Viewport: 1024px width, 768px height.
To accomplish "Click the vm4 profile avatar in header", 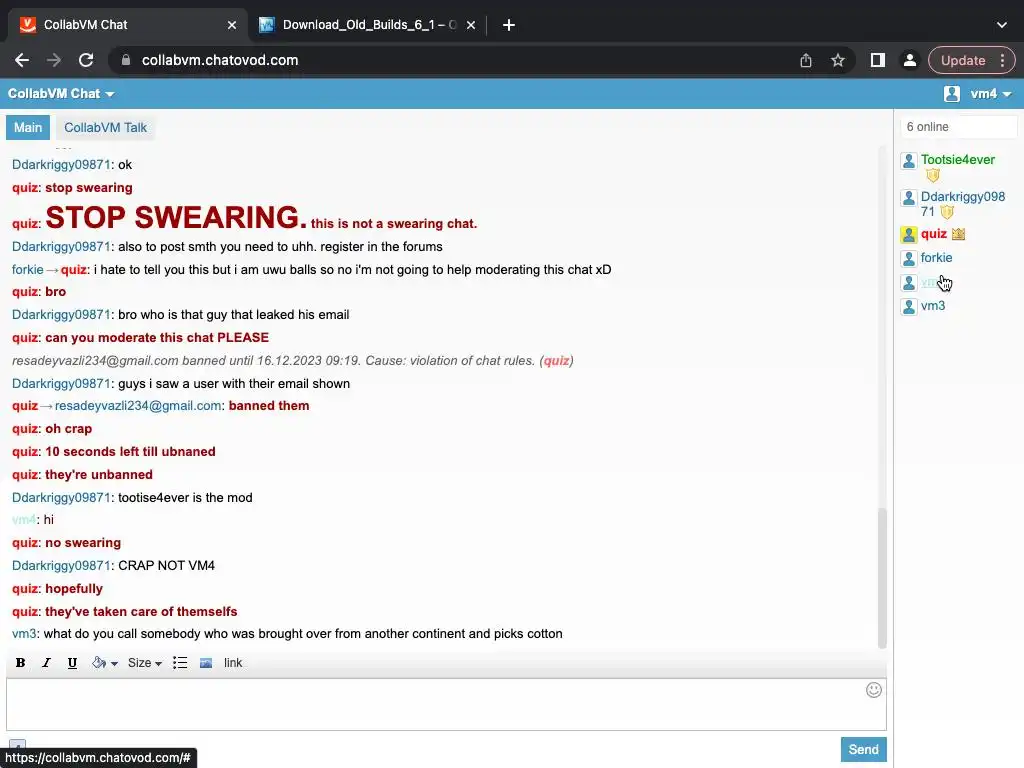I will tap(952, 93).
